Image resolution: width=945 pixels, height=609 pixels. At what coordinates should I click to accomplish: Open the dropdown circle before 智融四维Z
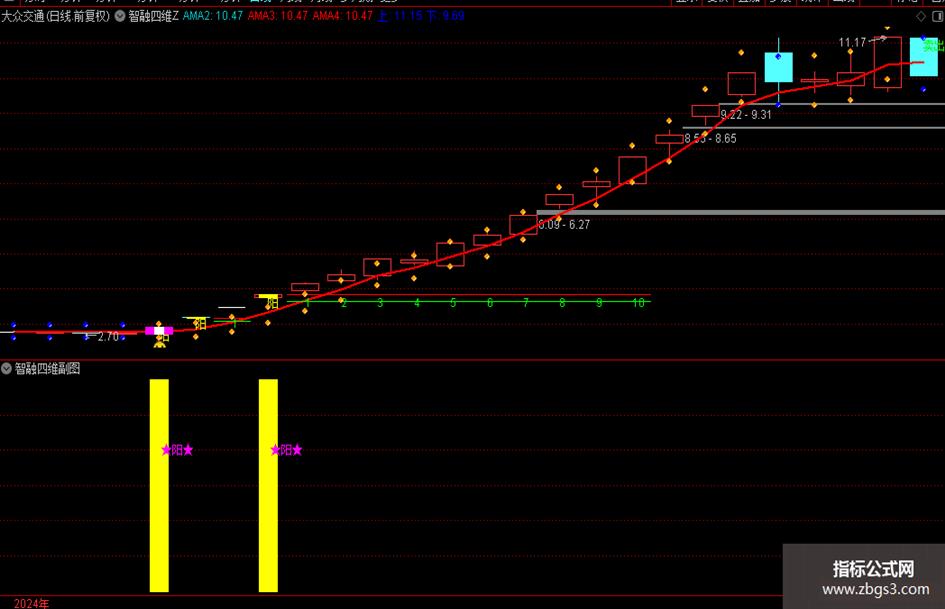[120, 16]
